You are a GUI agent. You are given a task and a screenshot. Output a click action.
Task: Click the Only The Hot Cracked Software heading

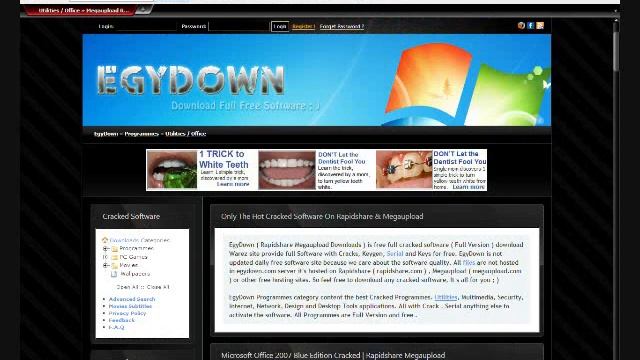coord(322,216)
